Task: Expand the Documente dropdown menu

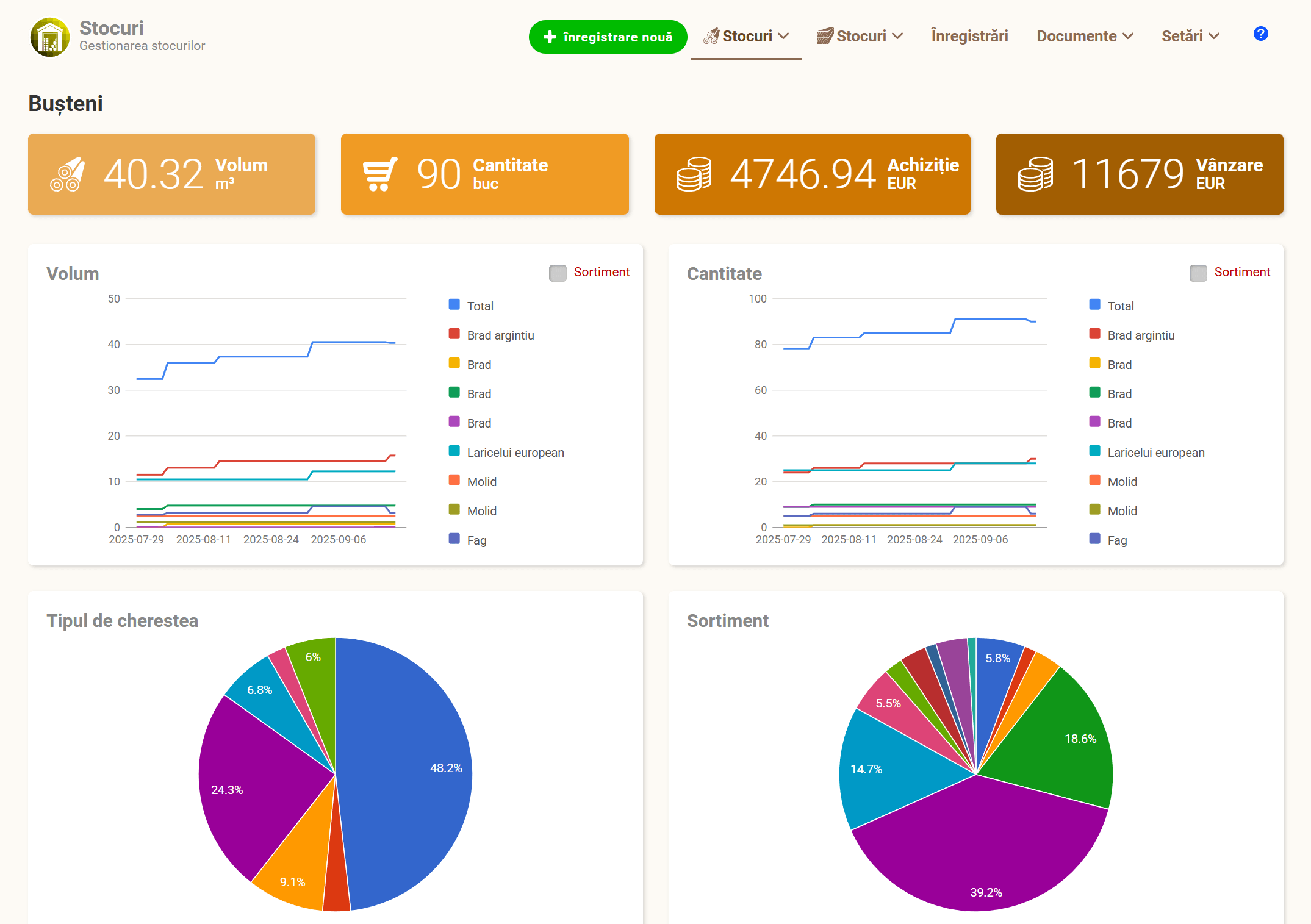Action: pos(1085,37)
